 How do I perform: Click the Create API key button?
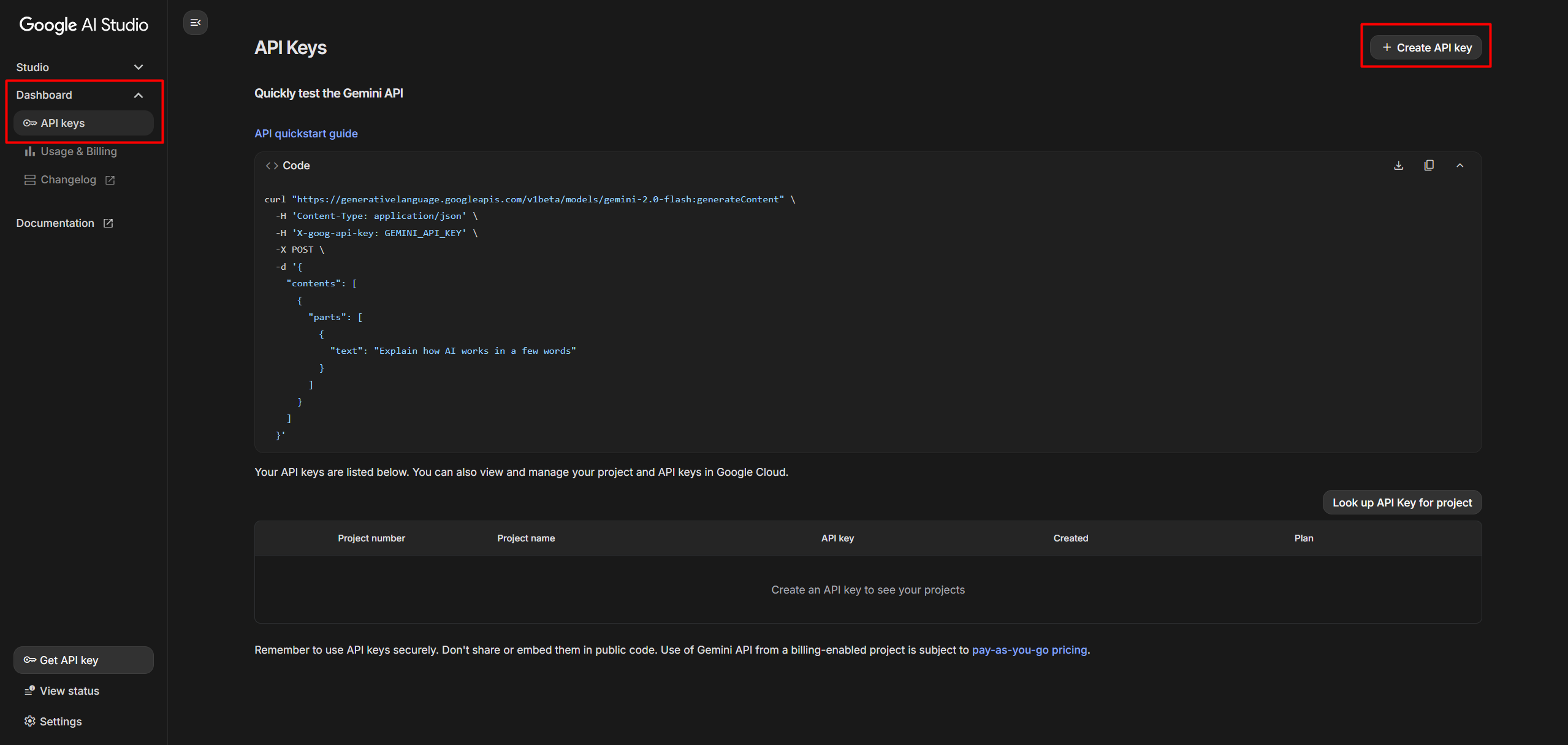pyautogui.click(x=1426, y=48)
